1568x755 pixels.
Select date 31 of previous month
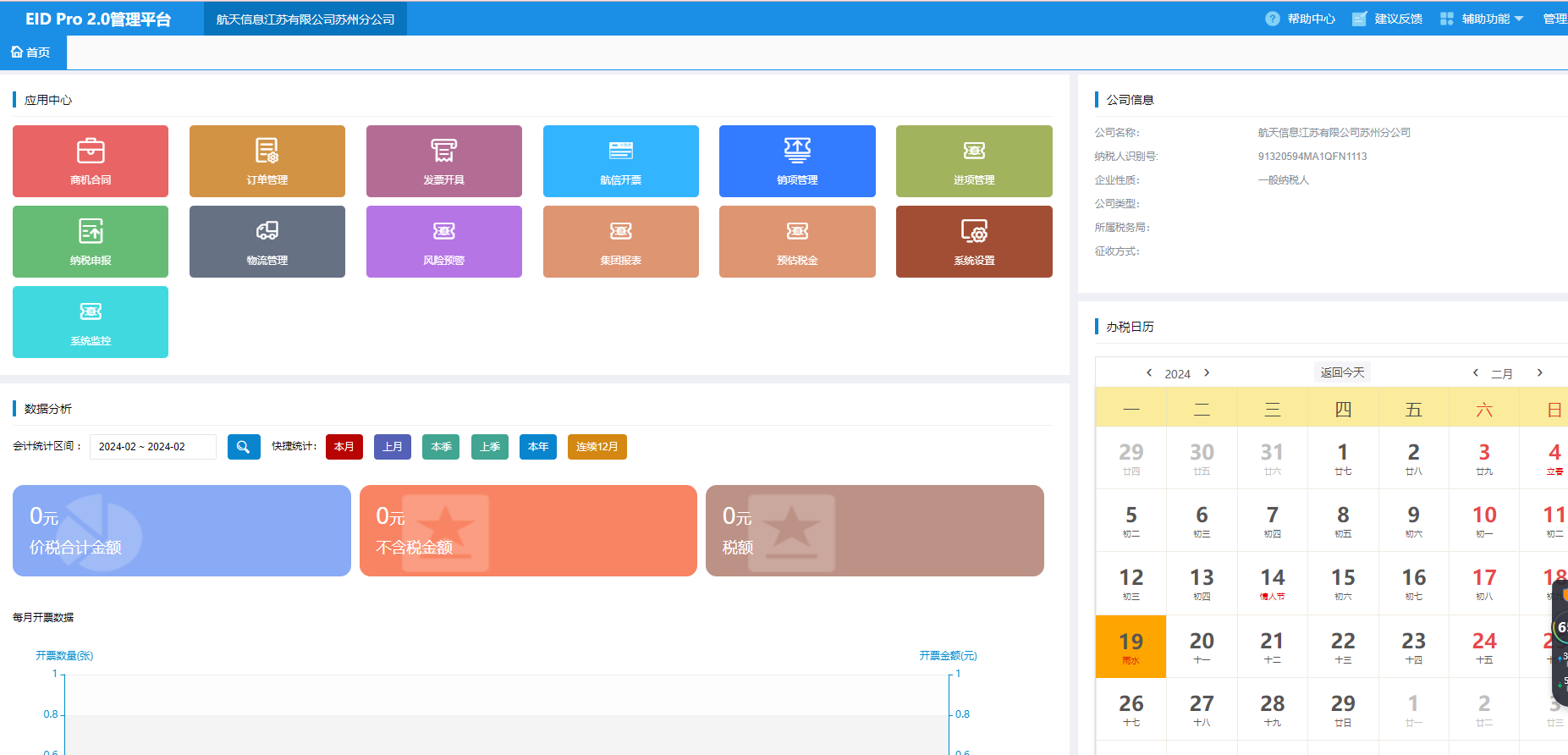[x=1273, y=458]
